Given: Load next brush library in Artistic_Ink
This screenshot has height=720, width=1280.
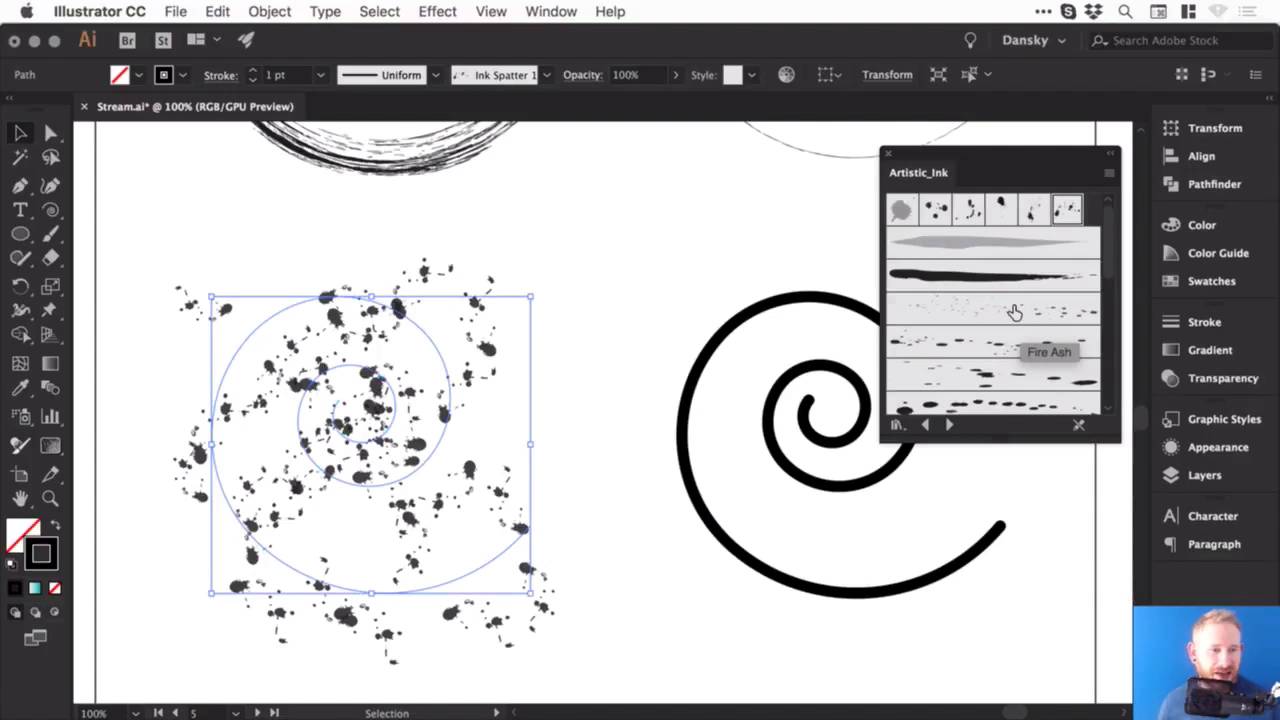Looking at the screenshot, I should 949,425.
